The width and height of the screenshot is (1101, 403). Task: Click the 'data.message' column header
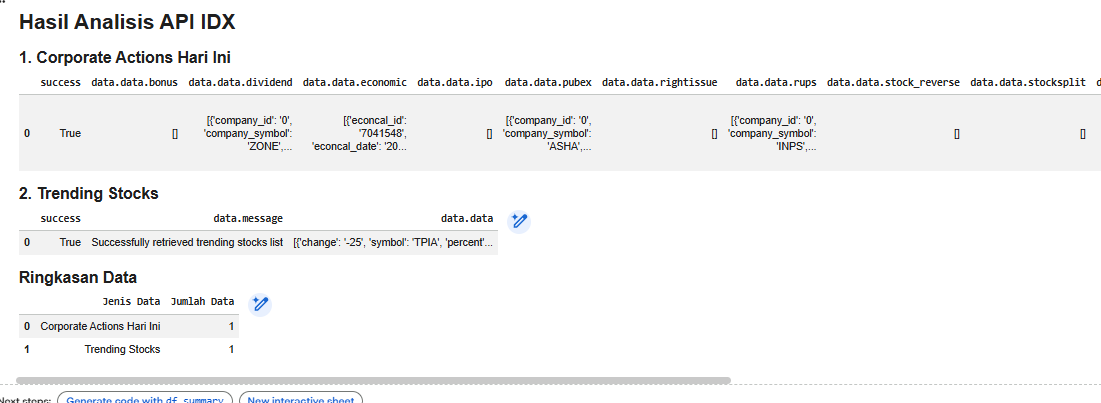(248, 219)
